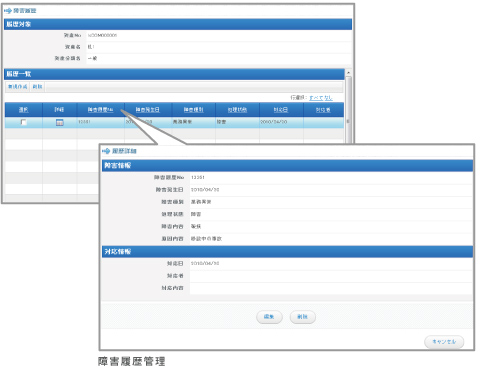480x370 pixels.
Task: Sort by the 対応日 column header
Action: click(x=281, y=110)
